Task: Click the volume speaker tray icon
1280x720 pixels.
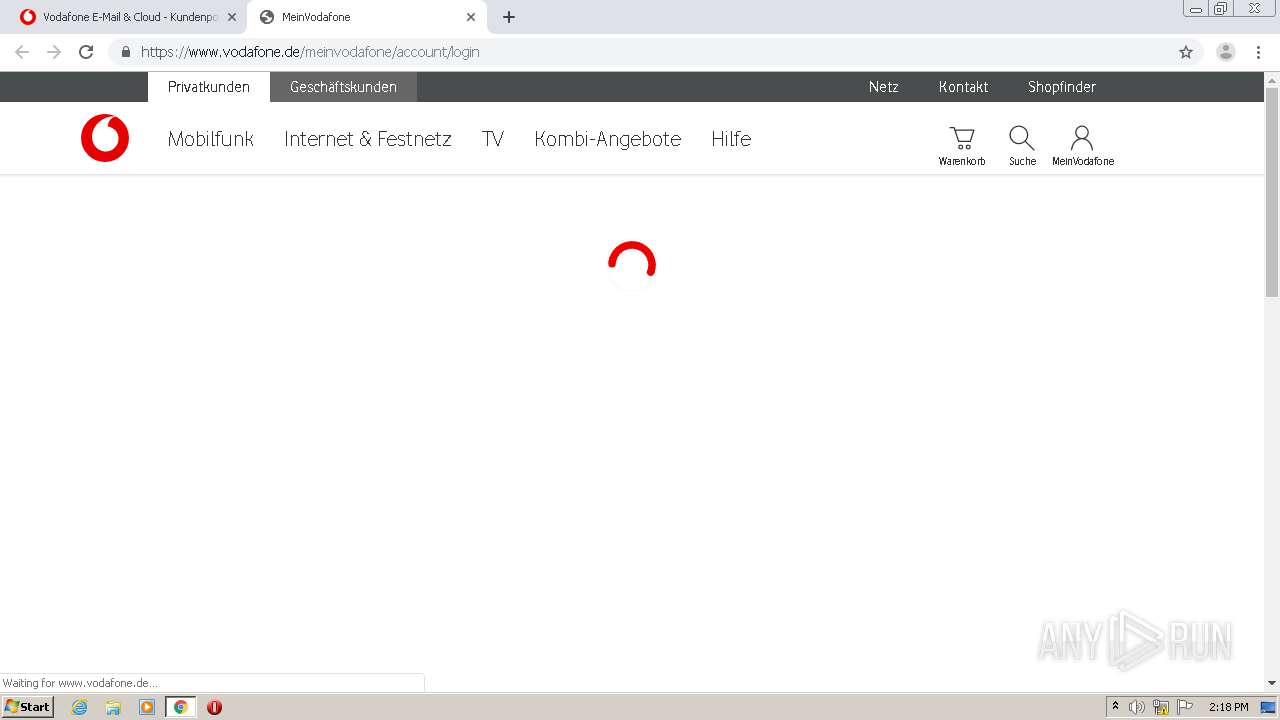Action: pos(1137,707)
